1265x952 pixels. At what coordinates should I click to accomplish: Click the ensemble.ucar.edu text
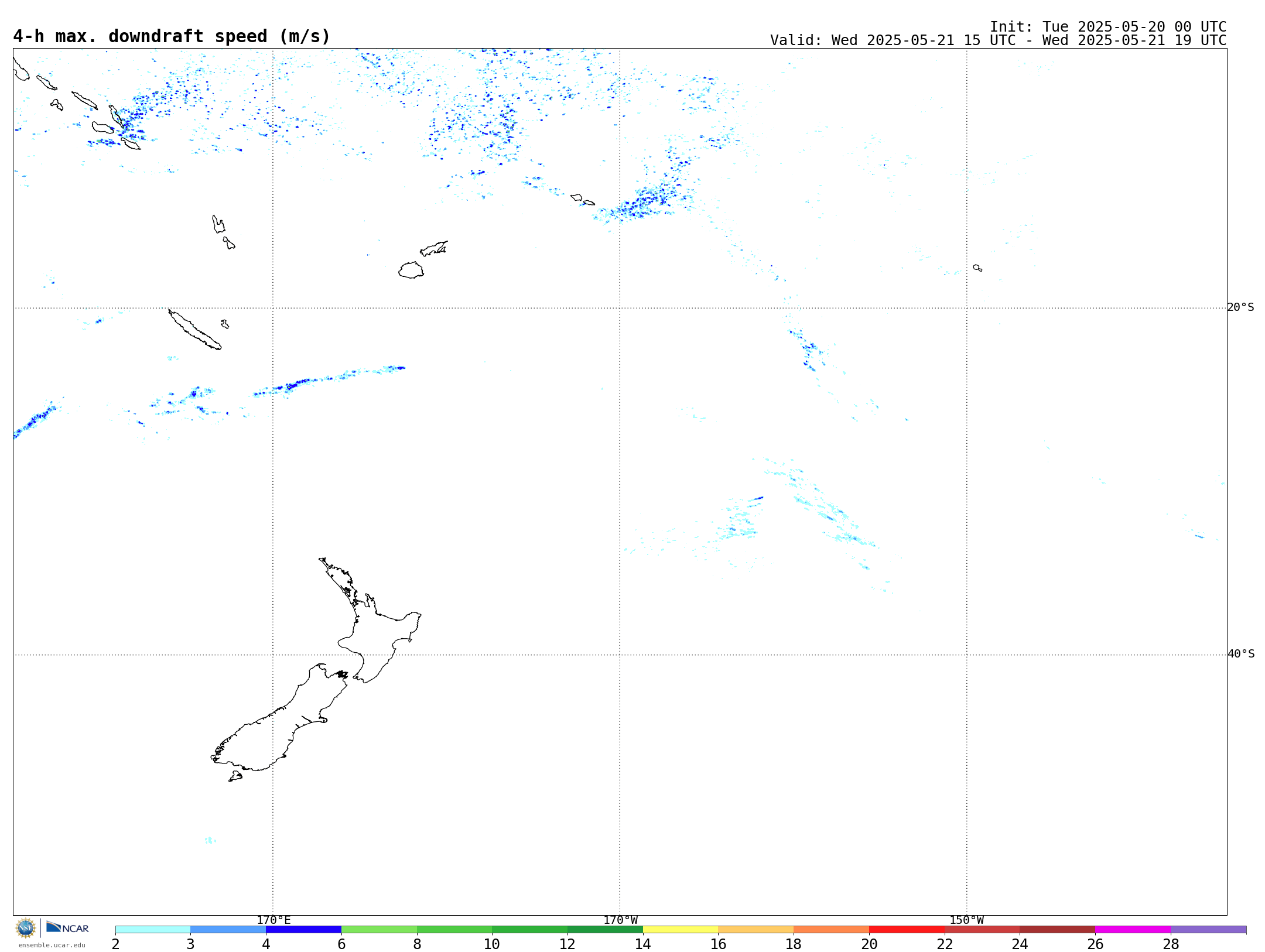coord(52,945)
